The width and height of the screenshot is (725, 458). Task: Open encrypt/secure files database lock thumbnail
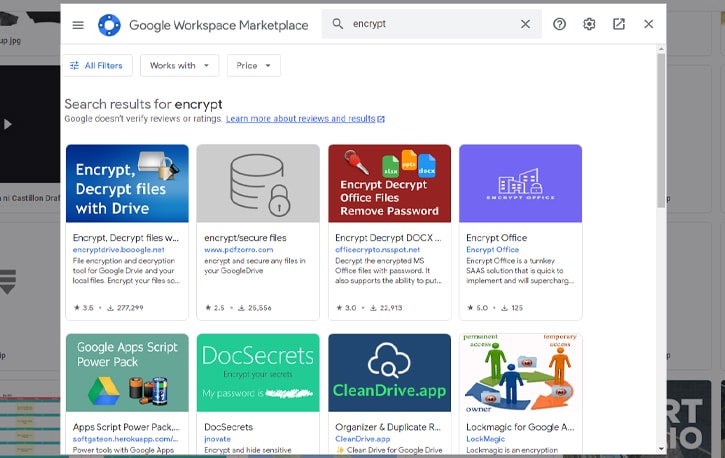[x=258, y=183]
